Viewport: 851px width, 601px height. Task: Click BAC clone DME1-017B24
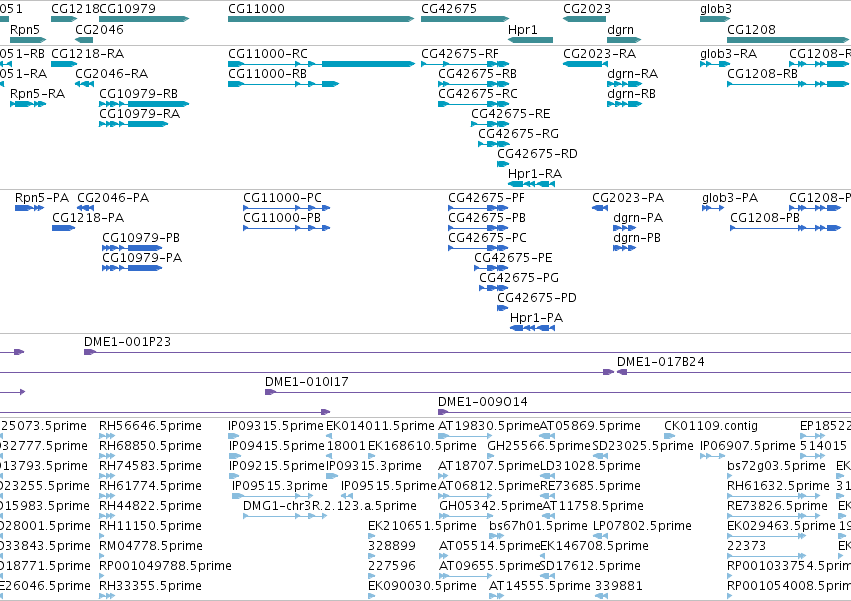tap(734, 372)
